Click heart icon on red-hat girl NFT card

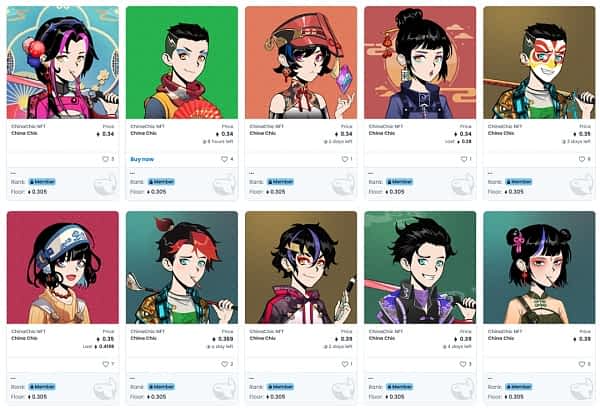coord(344,159)
